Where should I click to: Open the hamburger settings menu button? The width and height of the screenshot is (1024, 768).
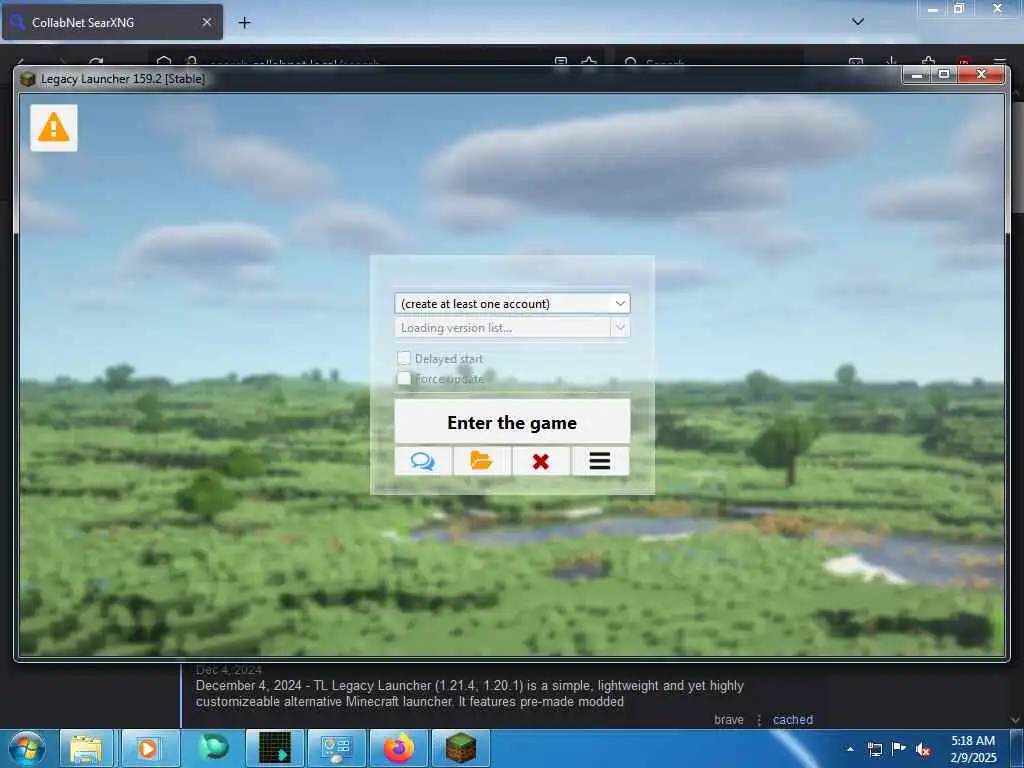[x=600, y=461]
